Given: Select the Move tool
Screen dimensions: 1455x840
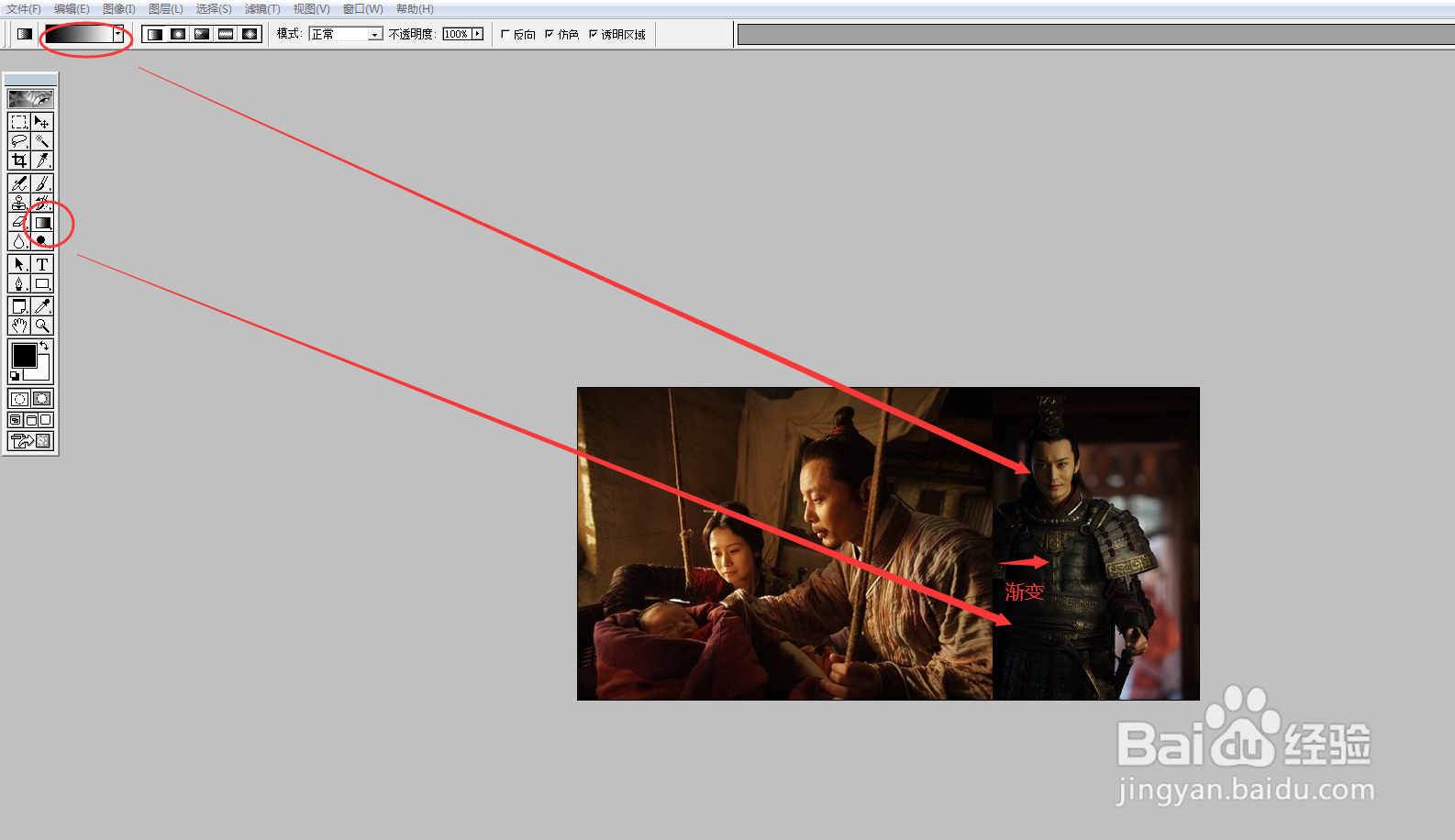Looking at the screenshot, I should click(42, 122).
